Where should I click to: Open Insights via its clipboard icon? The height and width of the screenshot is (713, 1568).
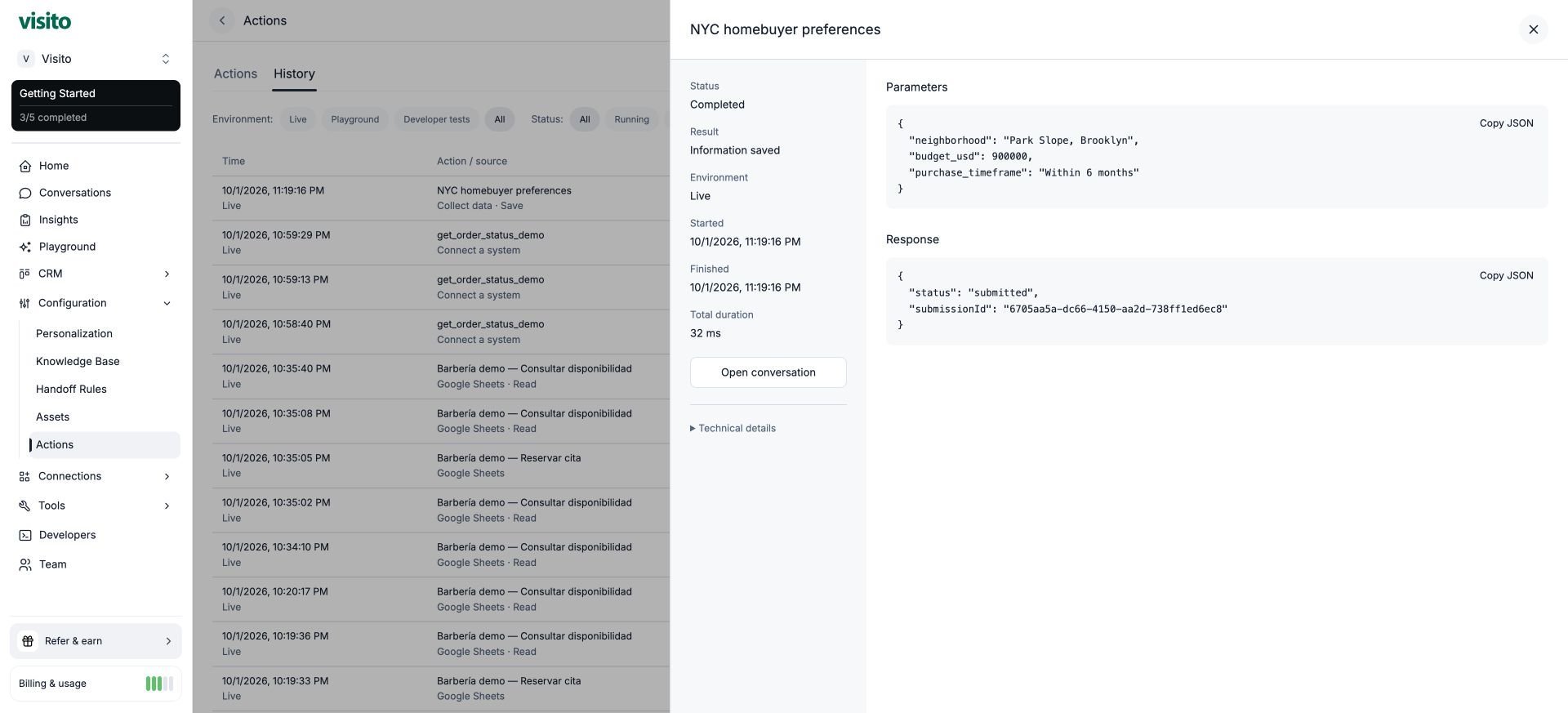click(x=25, y=220)
